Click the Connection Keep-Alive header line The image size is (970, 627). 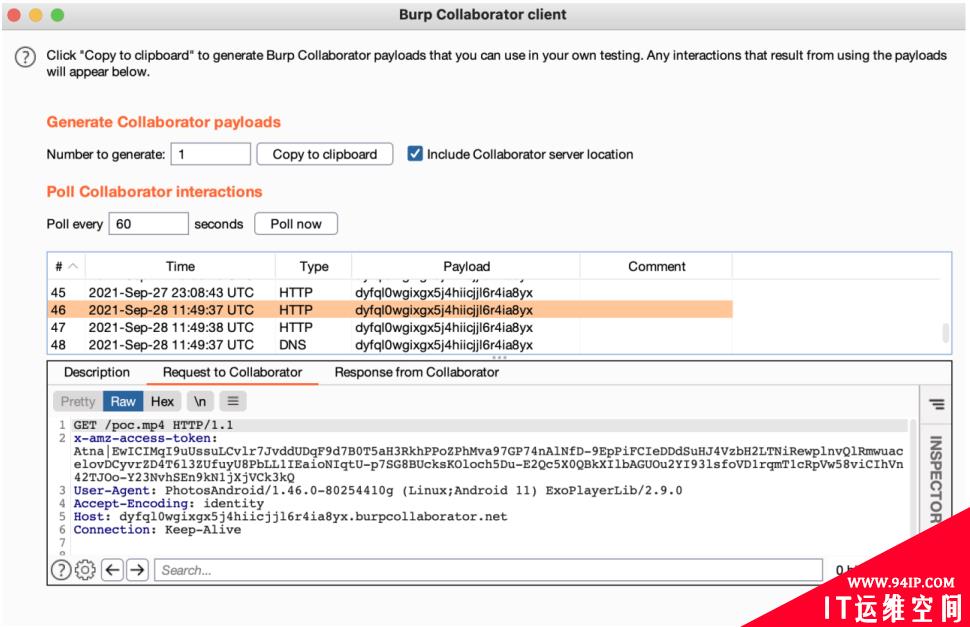tap(157, 529)
